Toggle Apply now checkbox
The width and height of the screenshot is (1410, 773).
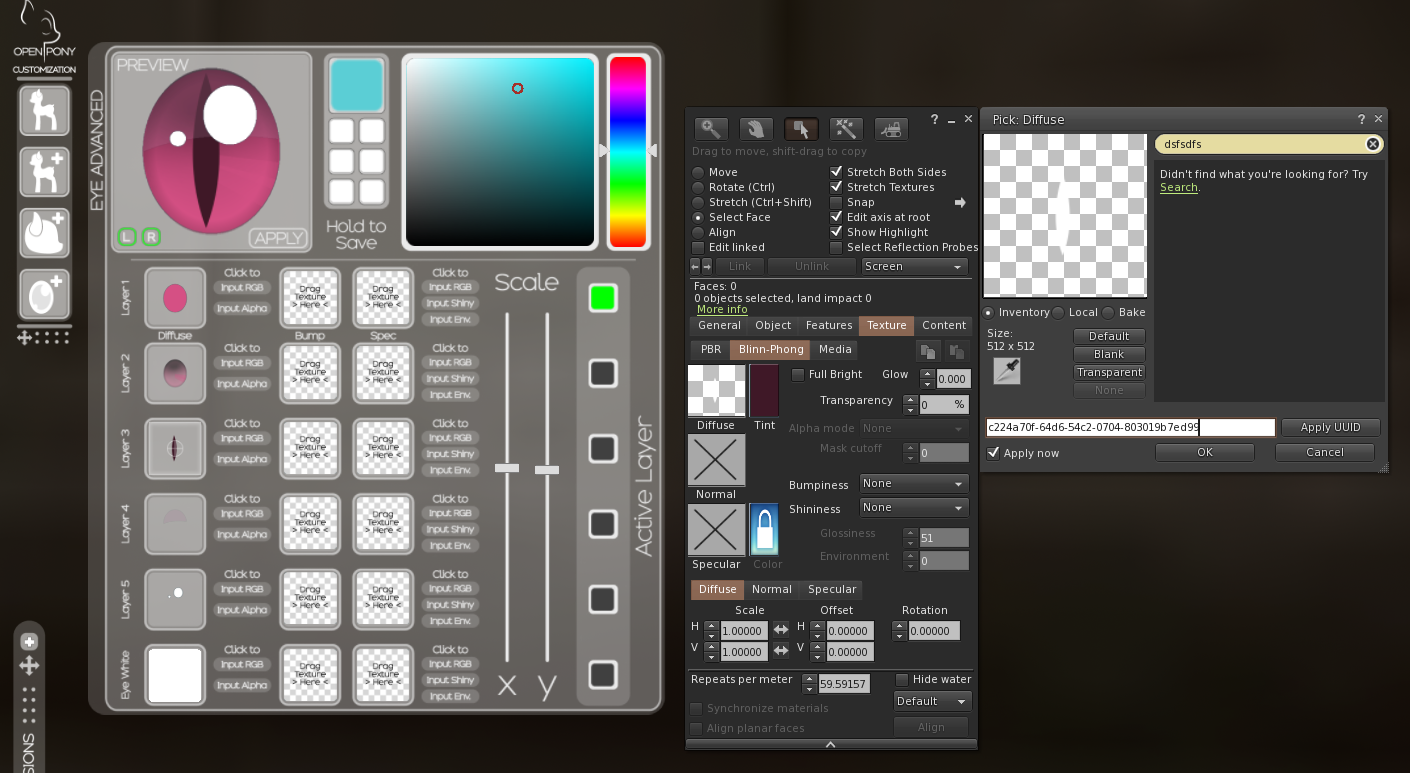coord(993,453)
